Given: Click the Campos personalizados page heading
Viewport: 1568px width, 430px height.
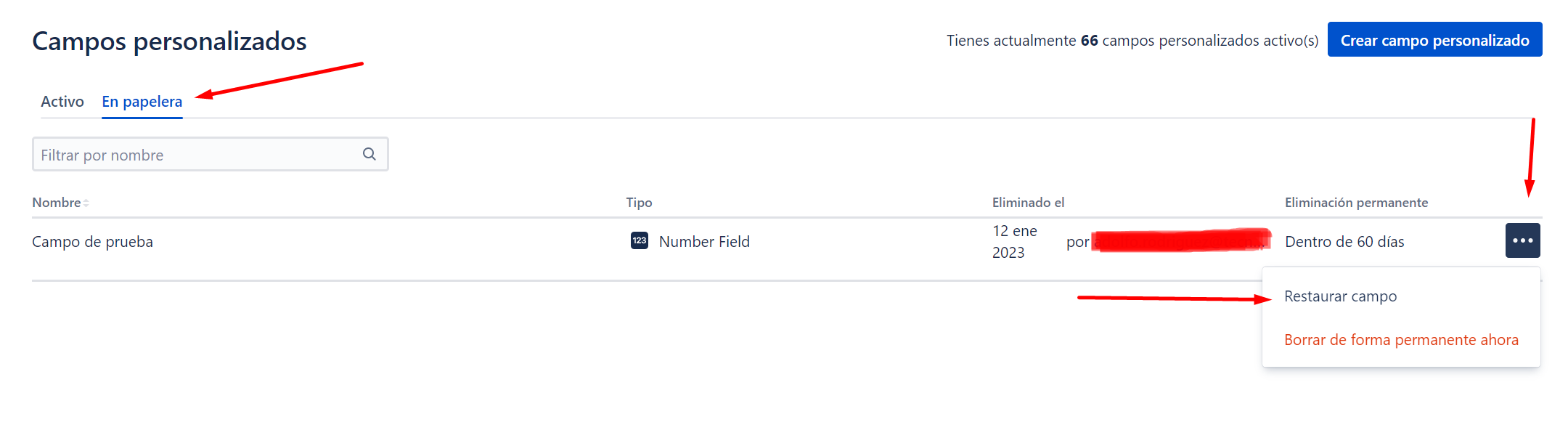Looking at the screenshot, I should (x=169, y=41).
